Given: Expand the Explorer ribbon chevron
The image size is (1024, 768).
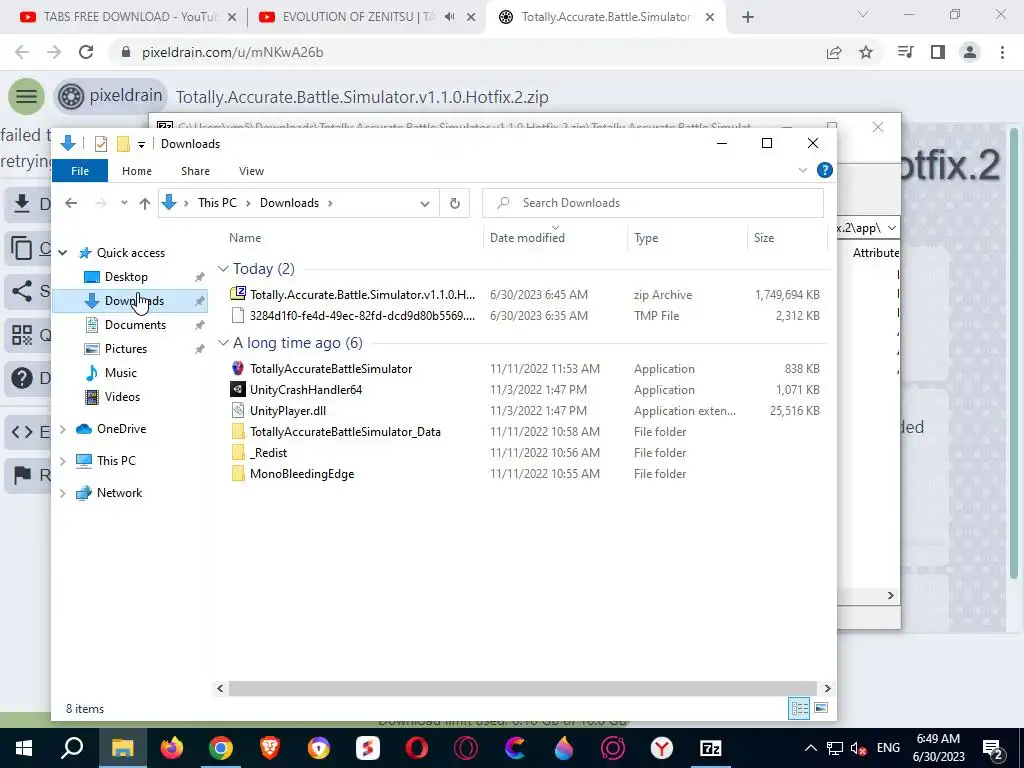Looking at the screenshot, I should tap(803, 170).
